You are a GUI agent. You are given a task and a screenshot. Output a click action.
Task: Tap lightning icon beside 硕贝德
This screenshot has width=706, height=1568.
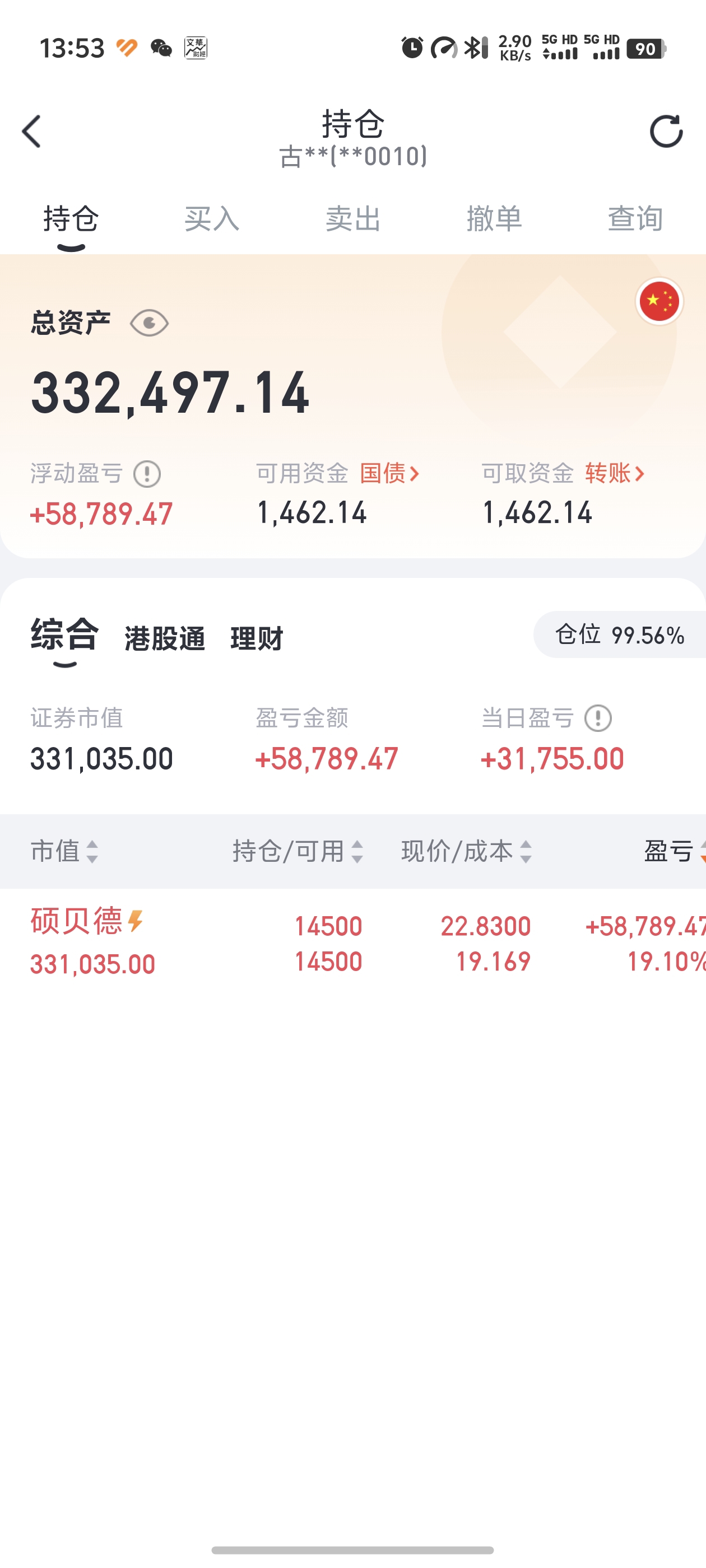tap(136, 921)
